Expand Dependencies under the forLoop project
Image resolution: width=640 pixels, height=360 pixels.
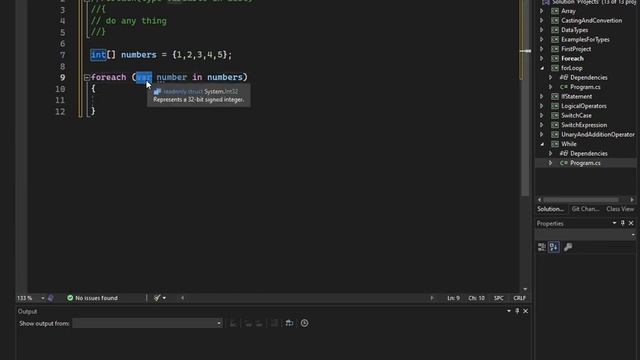[x=550, y=78]
